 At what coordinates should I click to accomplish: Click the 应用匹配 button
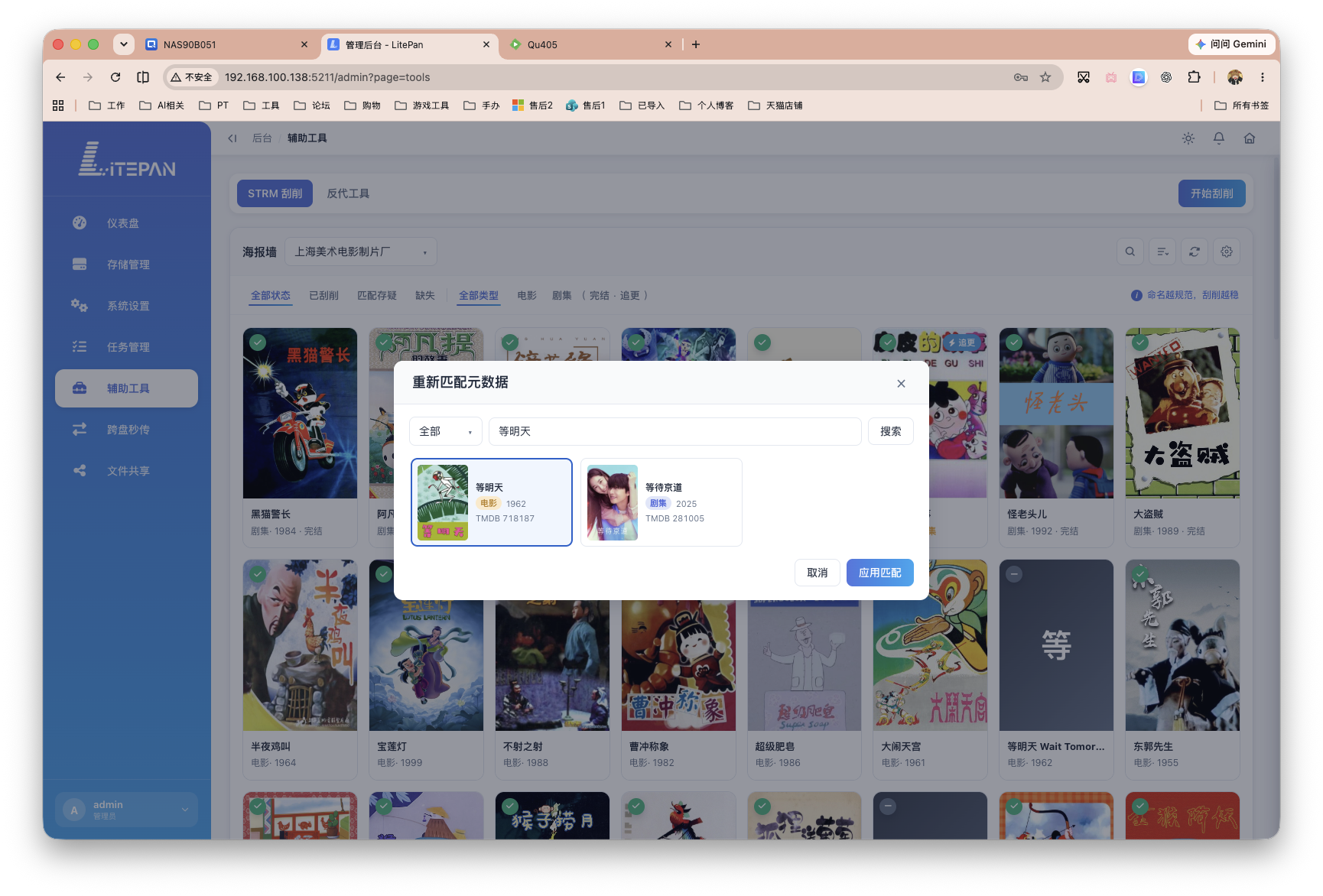(880, 573)
